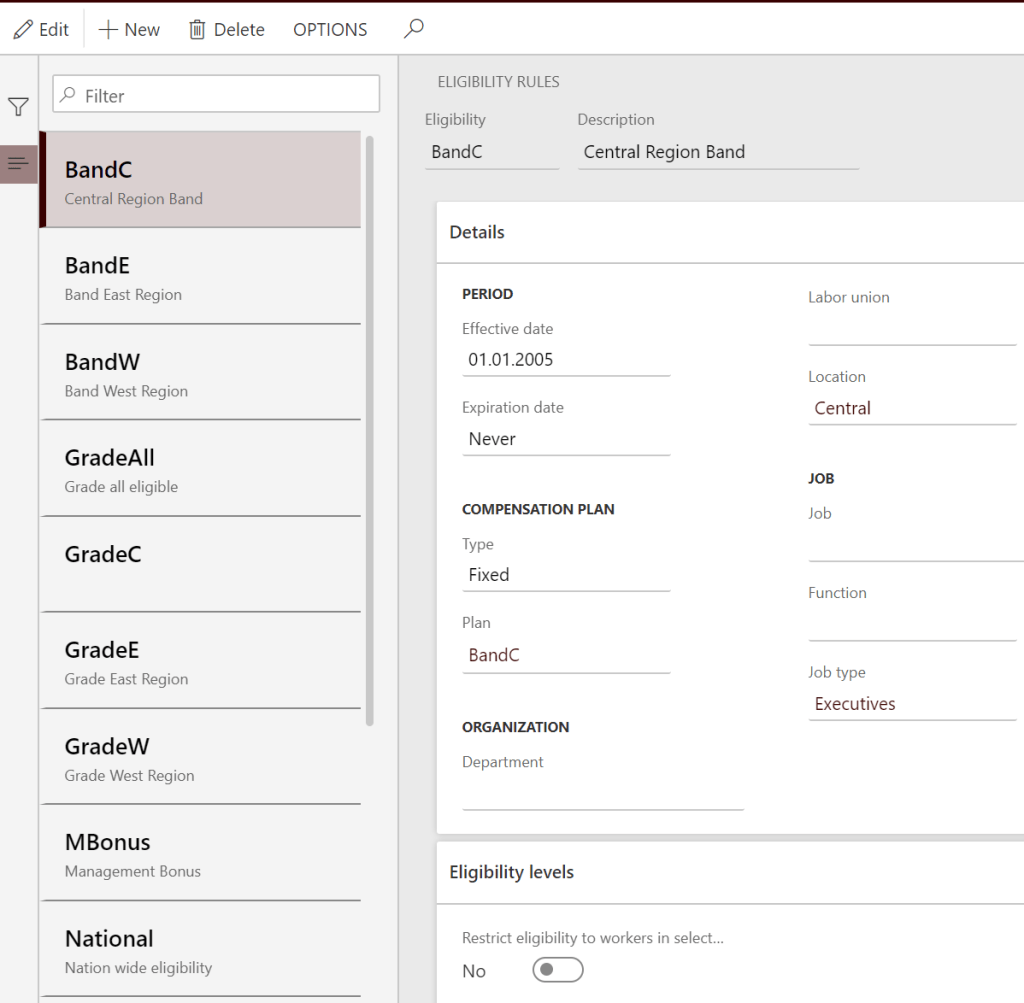This screenshot has width=1024, height=1003.
Task: Toggle Restrict eligibility to workers switch
Action: (557, 970)
